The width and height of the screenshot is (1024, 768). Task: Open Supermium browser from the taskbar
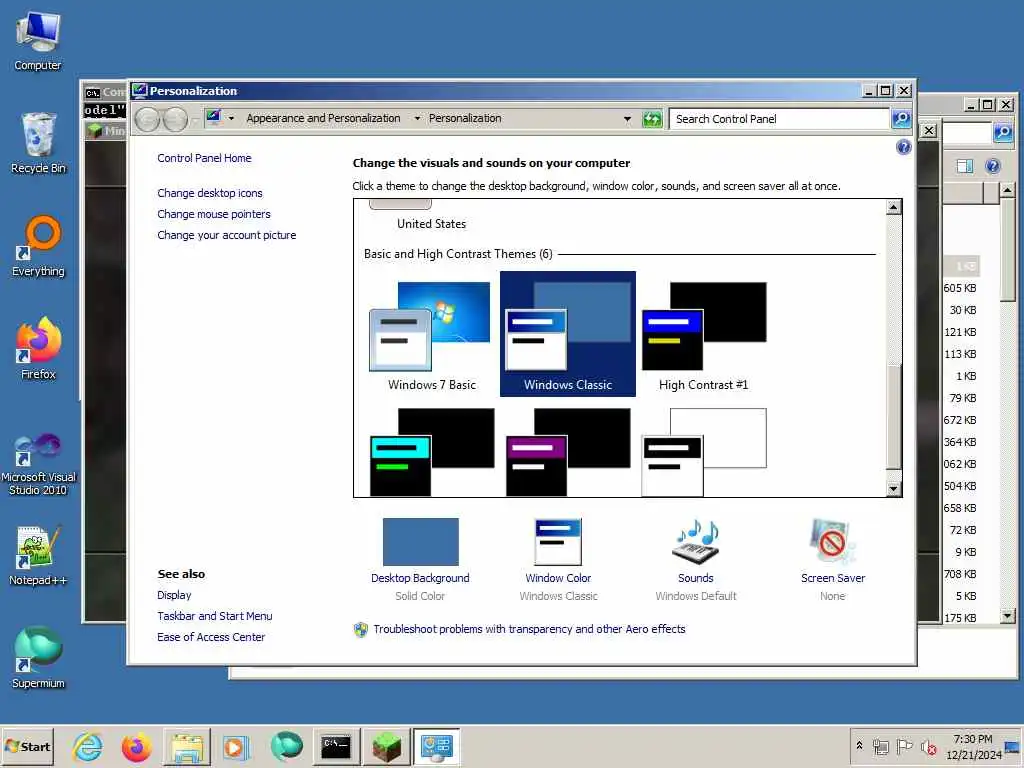(x=286, y=747)
